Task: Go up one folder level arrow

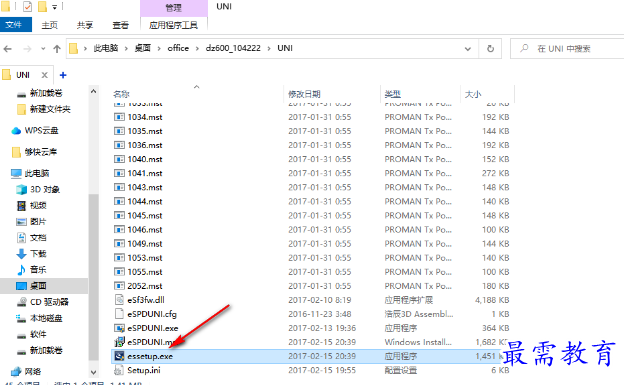Action: point(57,49)
